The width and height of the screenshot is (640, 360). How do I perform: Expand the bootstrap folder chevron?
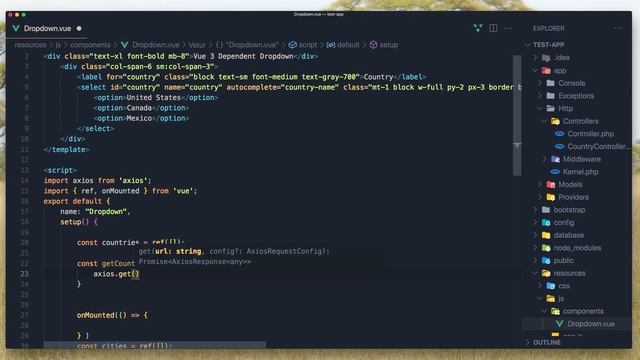point(535,209)
